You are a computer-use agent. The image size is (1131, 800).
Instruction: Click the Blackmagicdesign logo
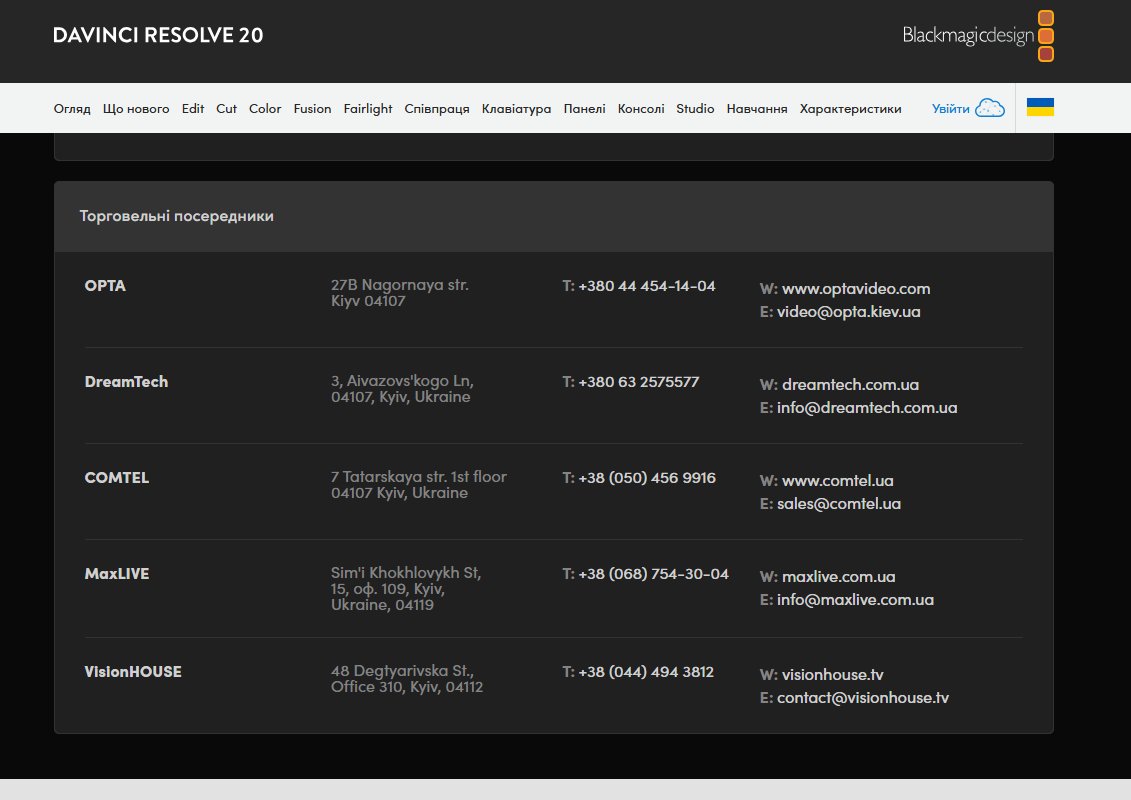pyautogui.click(x=978, y=35)
